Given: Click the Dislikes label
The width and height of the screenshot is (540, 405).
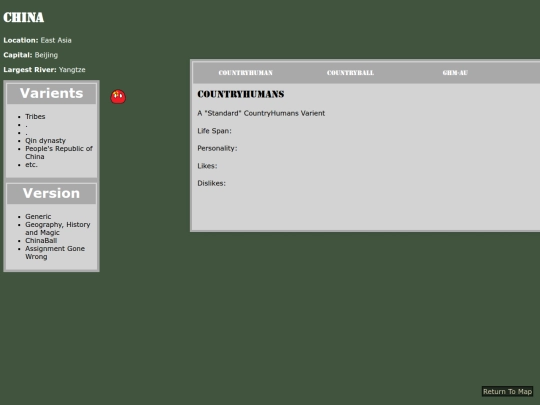Looking at the screenshot, I should coord(211,183).
